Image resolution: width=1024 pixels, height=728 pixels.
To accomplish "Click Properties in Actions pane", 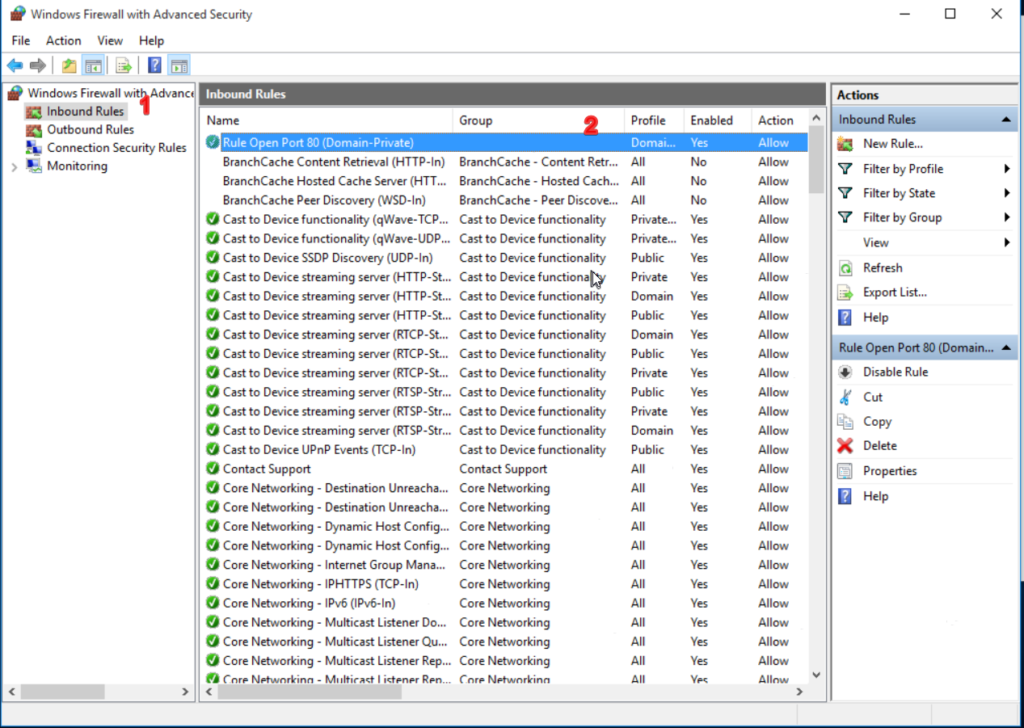I will pos(889,471).
